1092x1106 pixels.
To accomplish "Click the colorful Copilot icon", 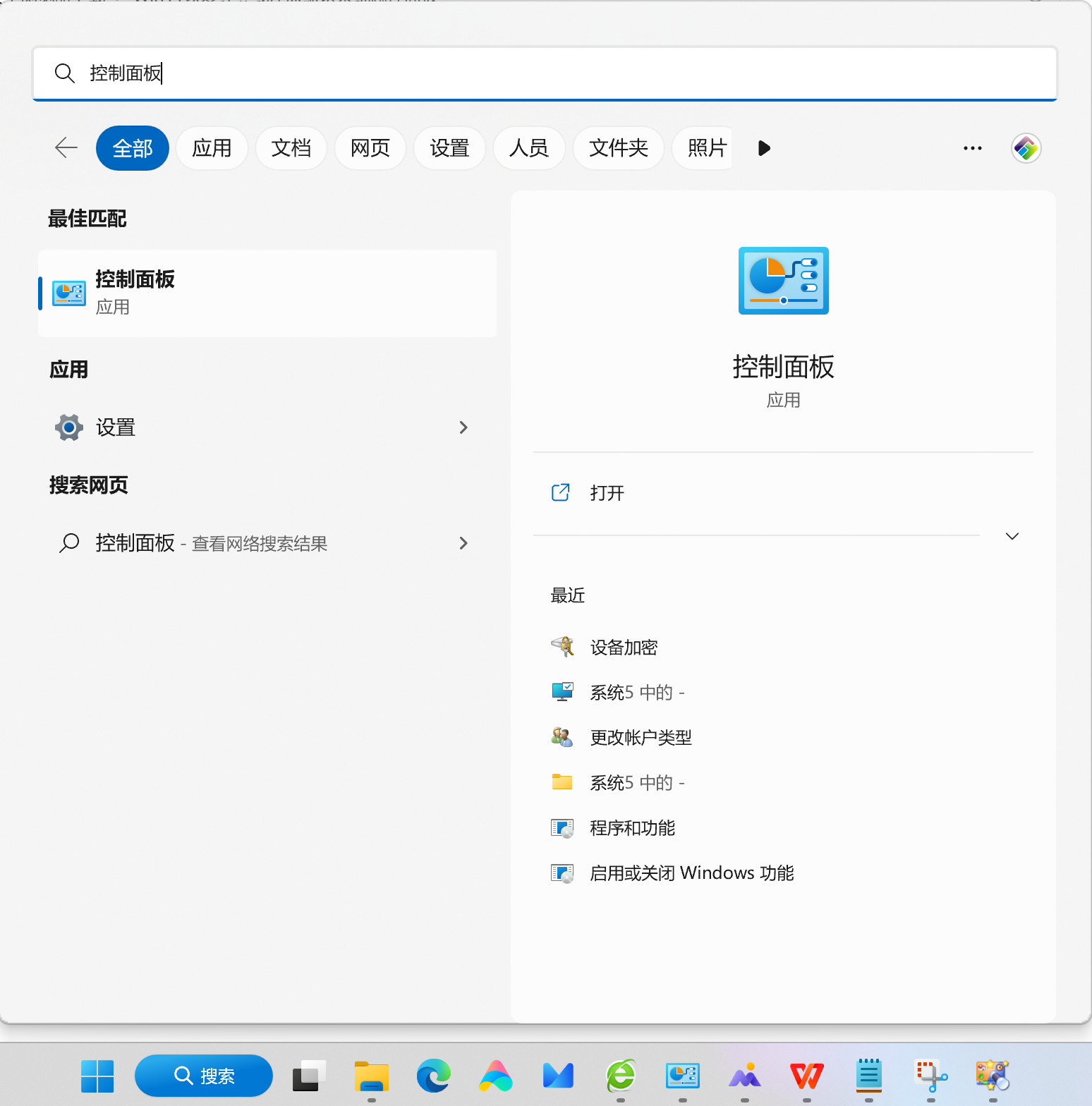I will 1026,148.
